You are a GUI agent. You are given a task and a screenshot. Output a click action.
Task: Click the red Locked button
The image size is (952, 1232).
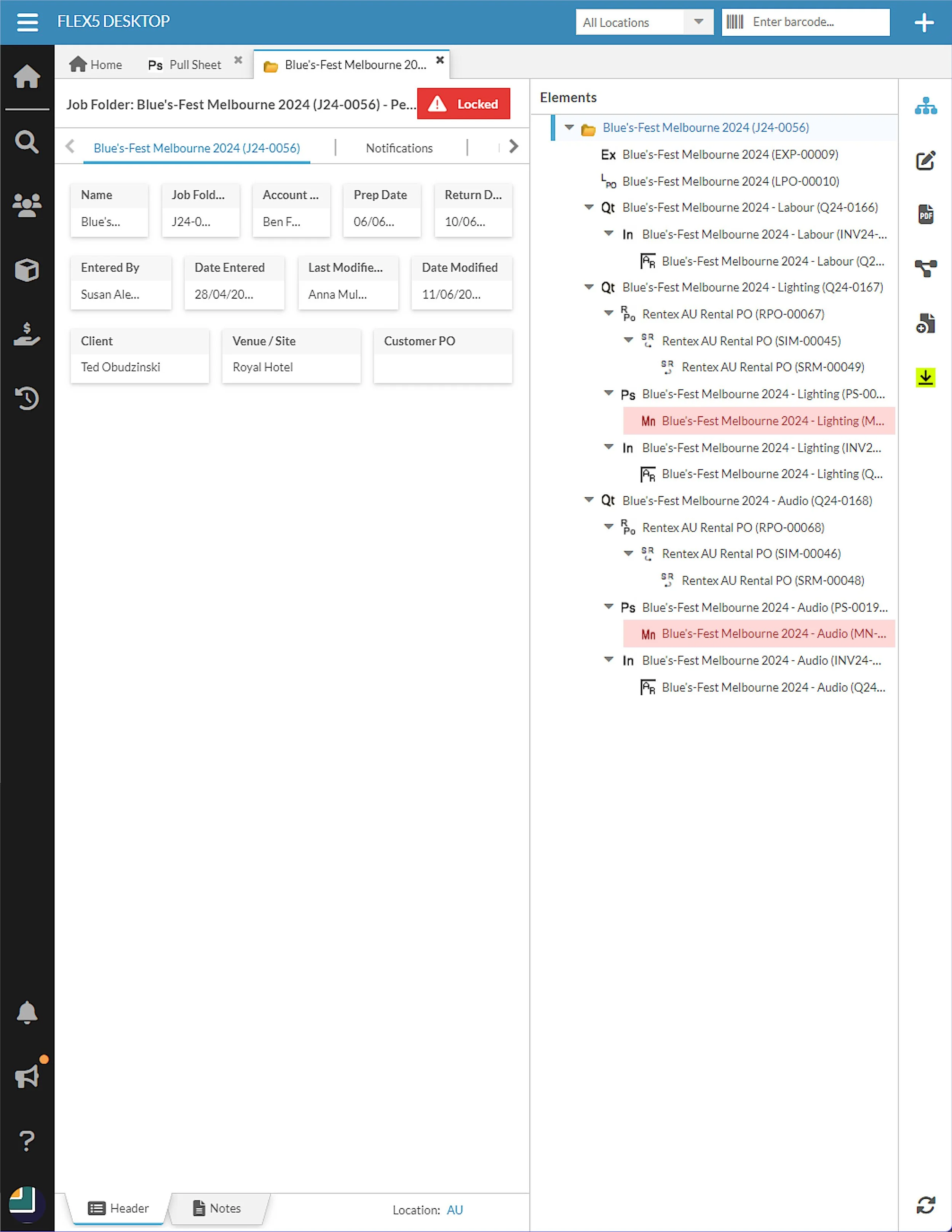[463, 104]
